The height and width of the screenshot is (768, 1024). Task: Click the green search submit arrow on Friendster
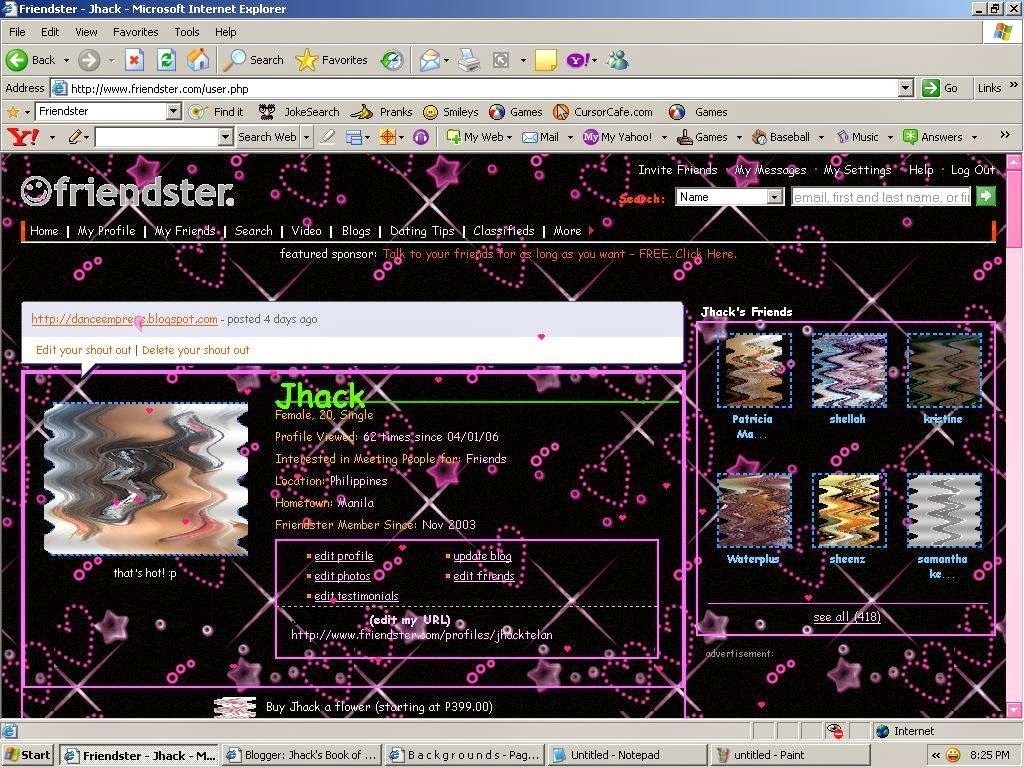pos(985,196)
